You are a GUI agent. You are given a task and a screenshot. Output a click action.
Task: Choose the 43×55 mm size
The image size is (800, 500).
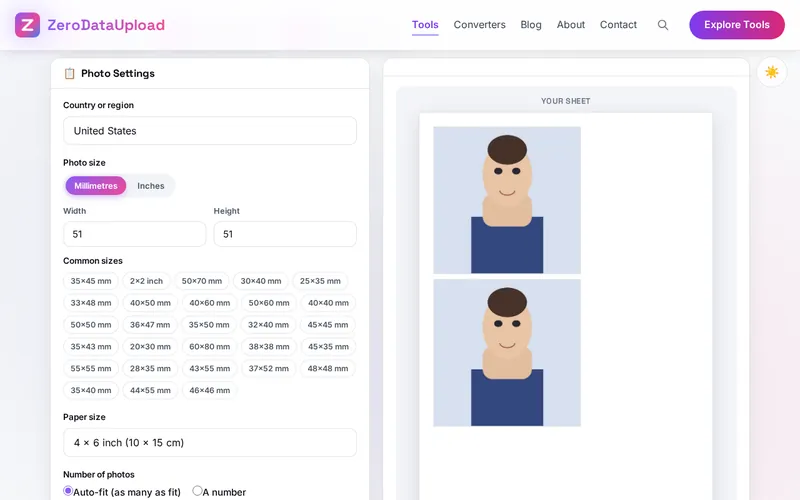tap(210, 369)
